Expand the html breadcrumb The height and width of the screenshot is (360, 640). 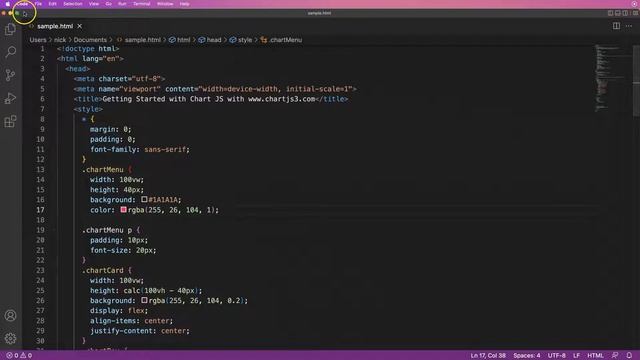(180, 40)
